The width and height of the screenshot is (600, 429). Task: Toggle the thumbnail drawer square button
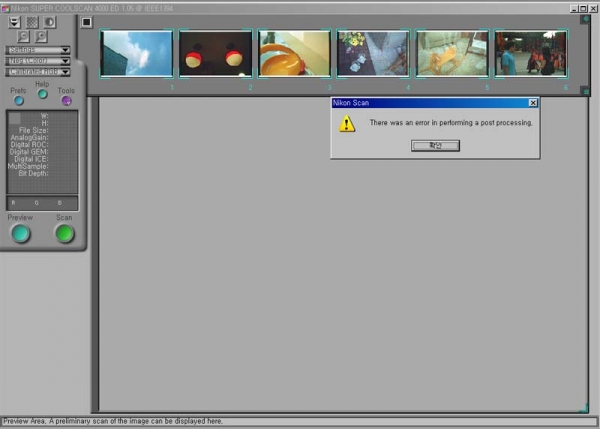[x=86, y=21]
